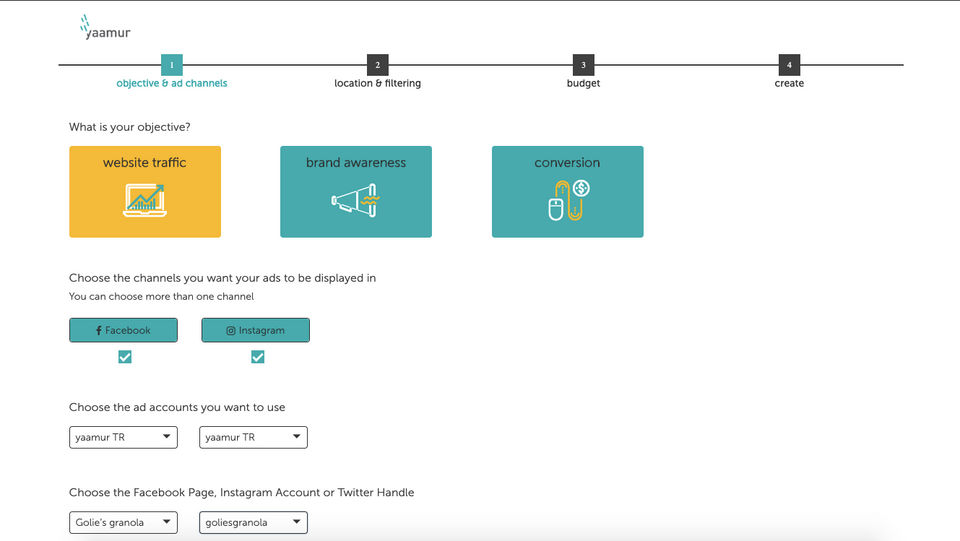
Task: Open the goliesgranola Instagram account dropdown
Action: click(x=253, y=522)
